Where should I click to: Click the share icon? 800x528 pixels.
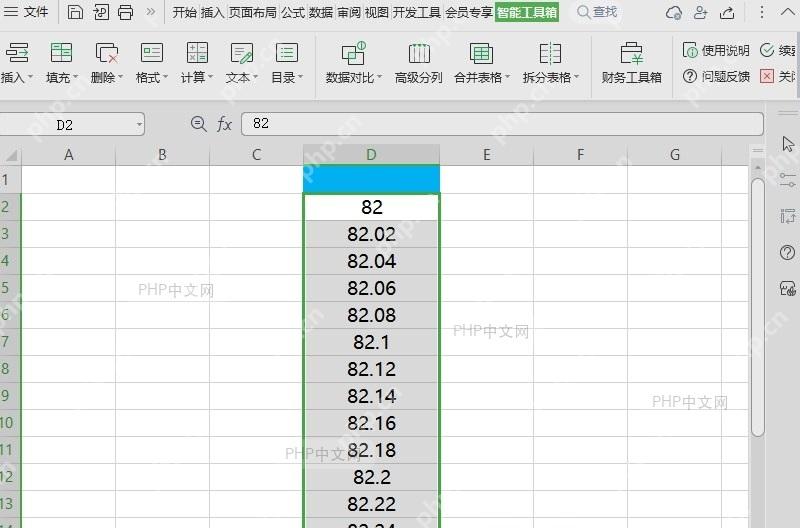coord(727,12)
